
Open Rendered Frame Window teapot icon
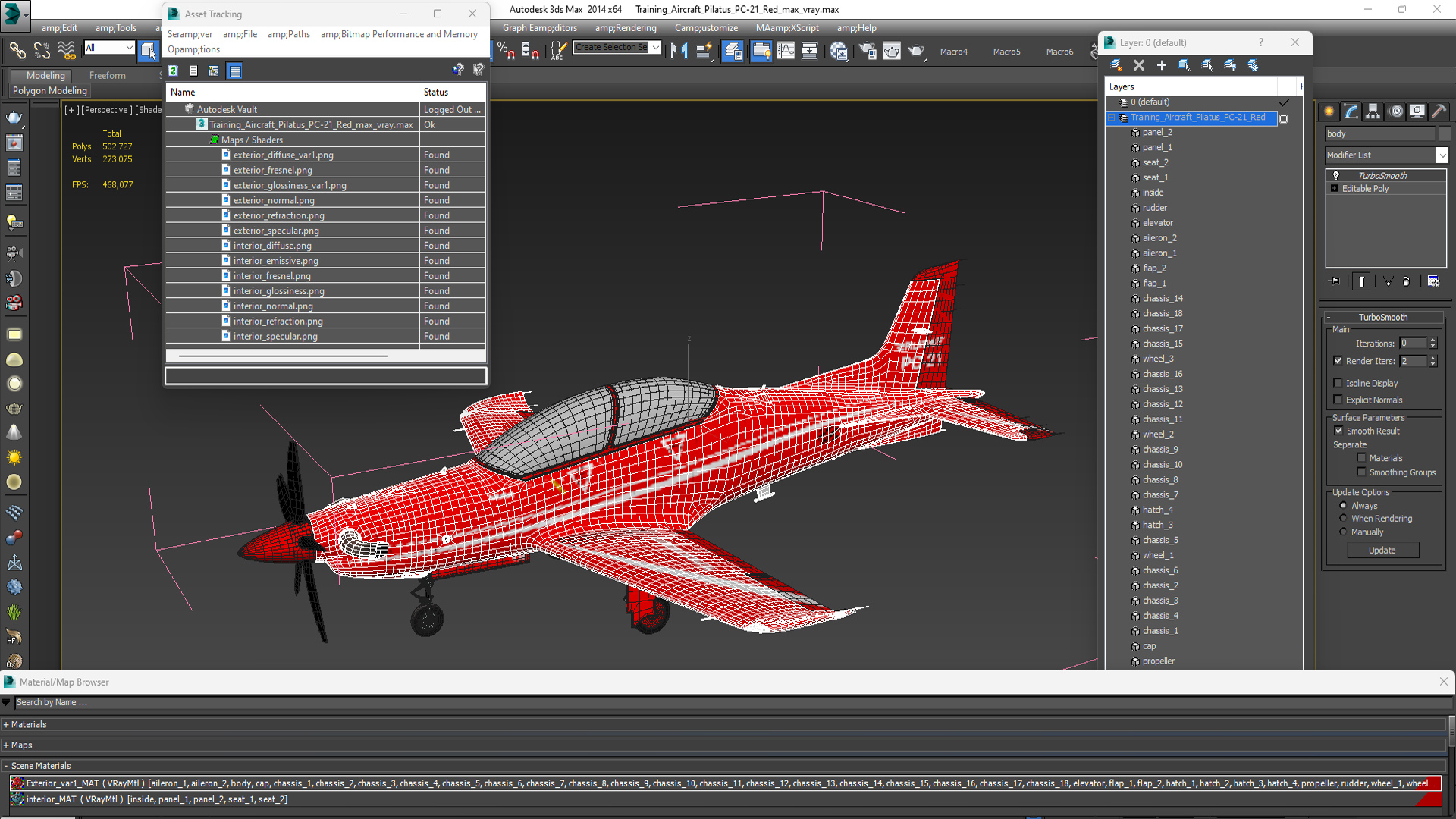click(892, 50)
